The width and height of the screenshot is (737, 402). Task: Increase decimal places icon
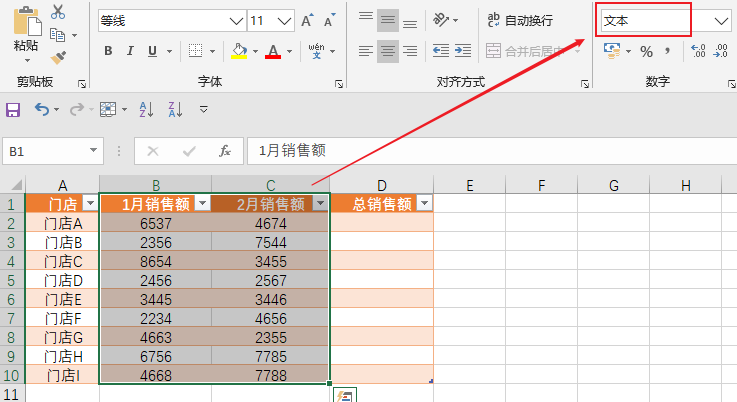698,51
